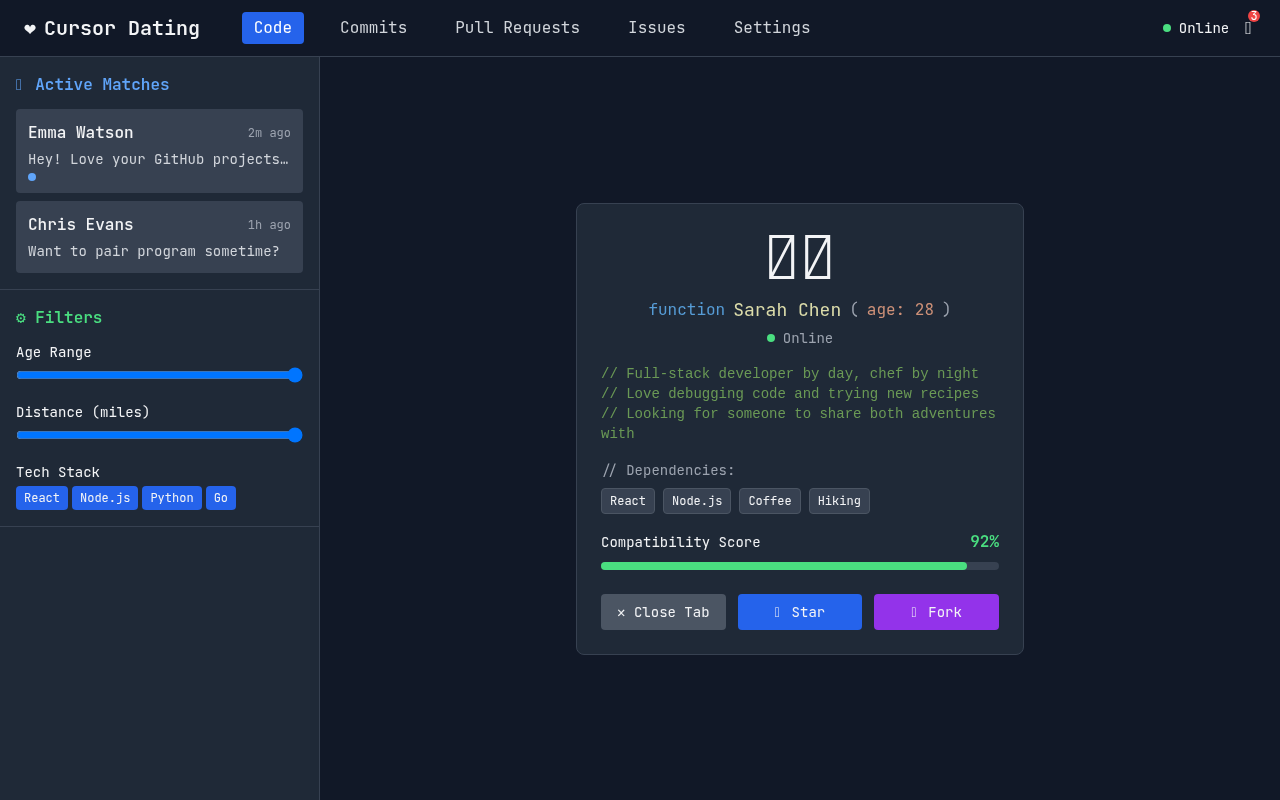The height and width of the screenshot is (800, 1280).
Task: Adjust the Distance (miles) slider
Action: [x=159, y=435]
